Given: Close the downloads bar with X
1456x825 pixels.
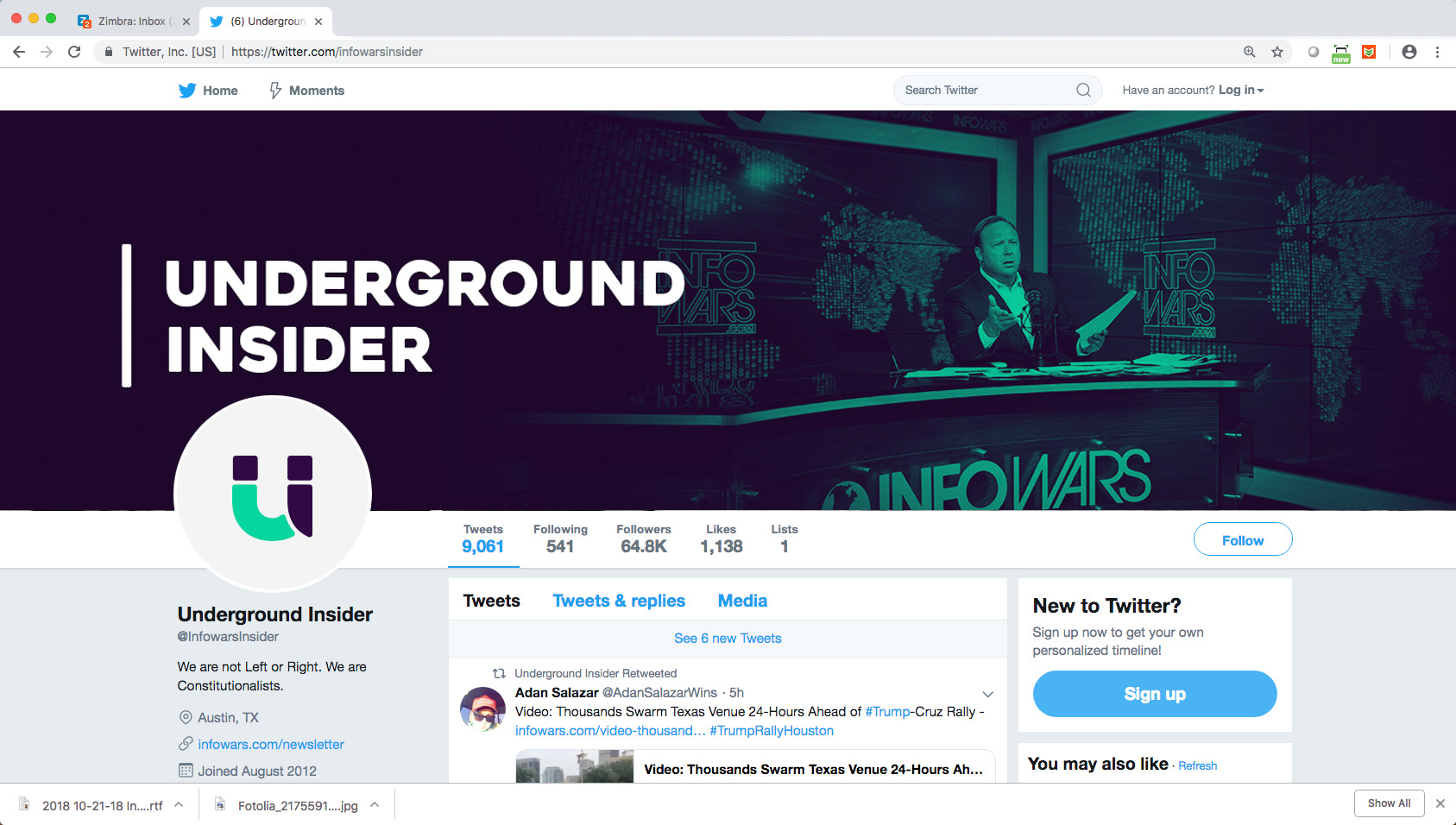Looking at the screenshot, I should tap(1440, 803).
